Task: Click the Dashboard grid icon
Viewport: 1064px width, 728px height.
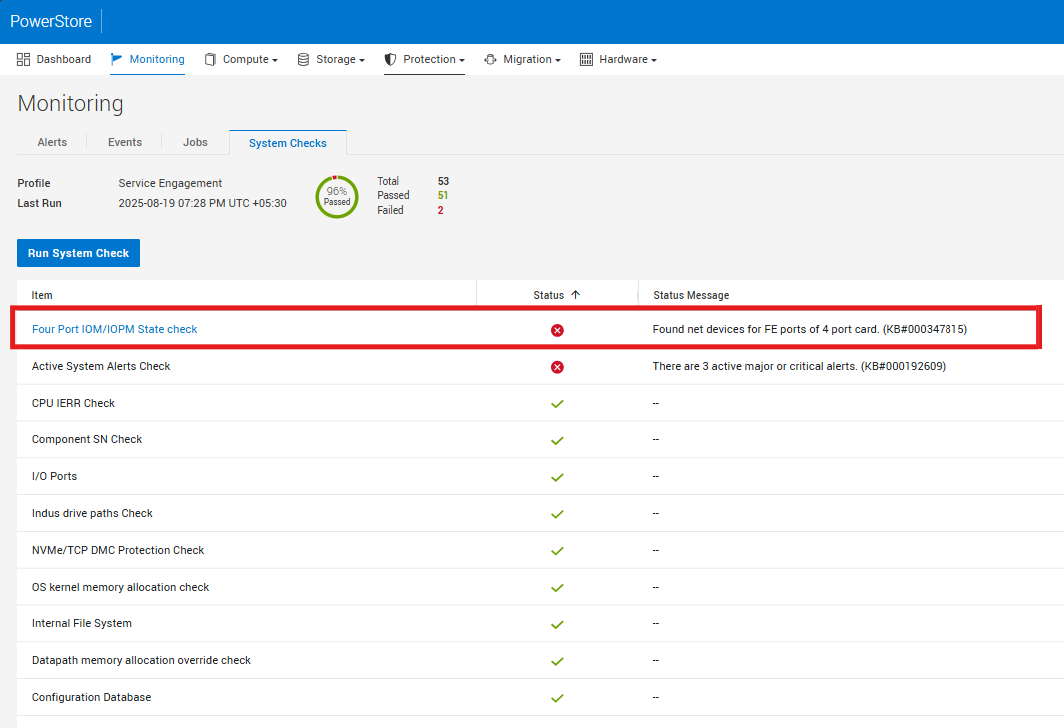Action: [x=23, y=59]
